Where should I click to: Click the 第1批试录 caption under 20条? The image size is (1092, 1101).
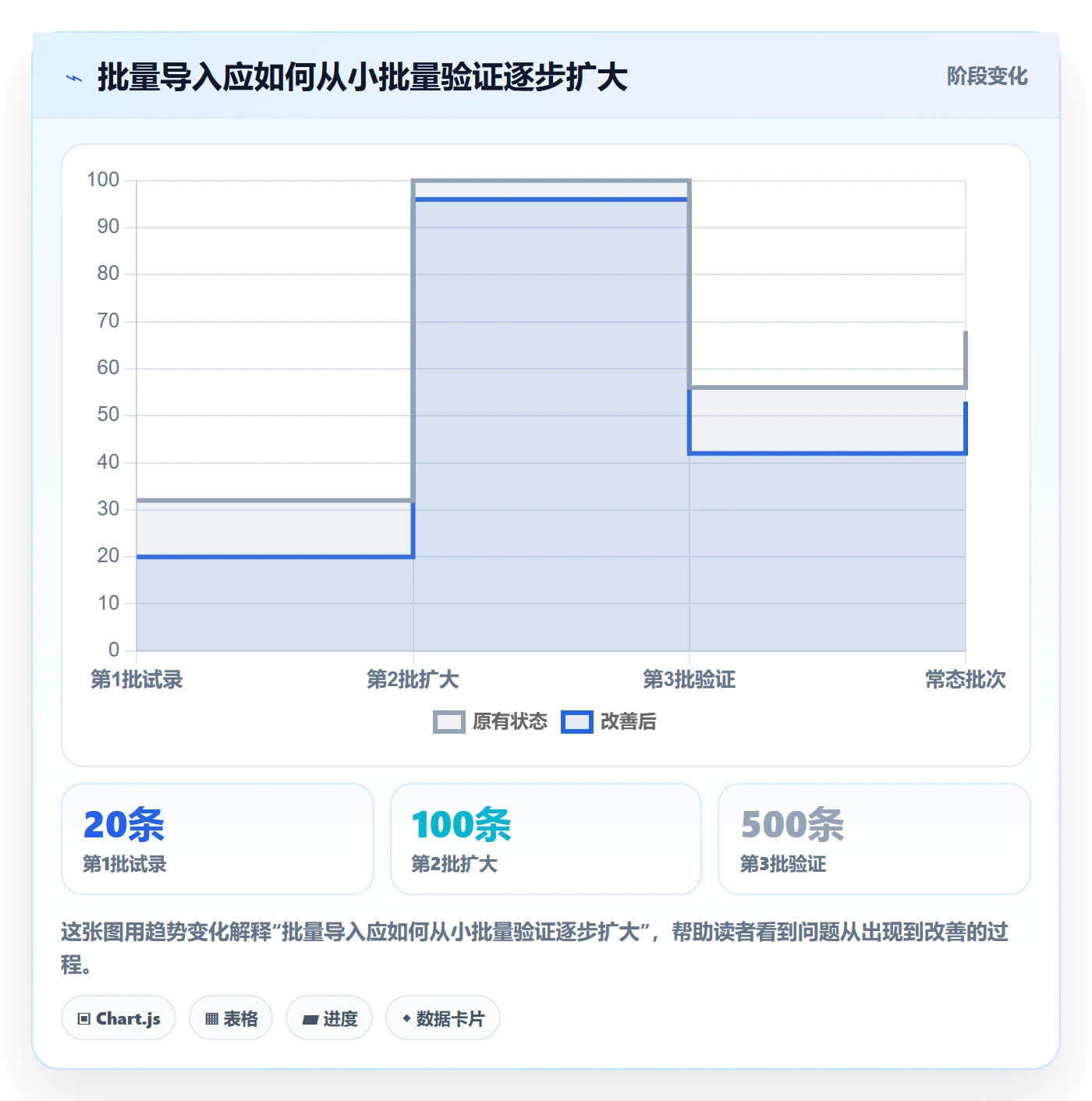[x=125, y=864]
